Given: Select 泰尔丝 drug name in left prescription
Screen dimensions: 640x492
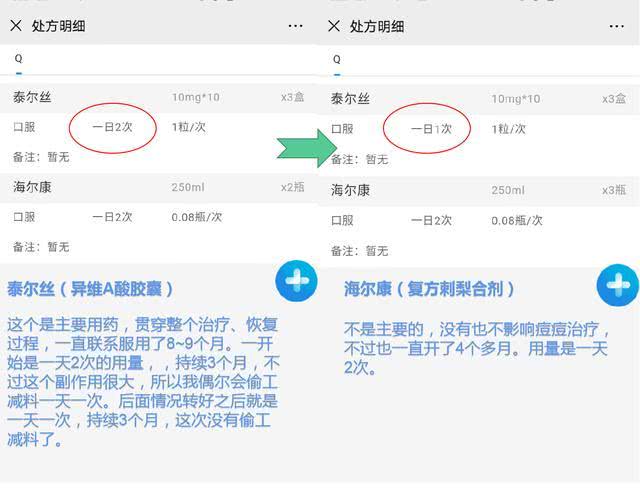Looking at the screenshot, I should pos(32,97).
